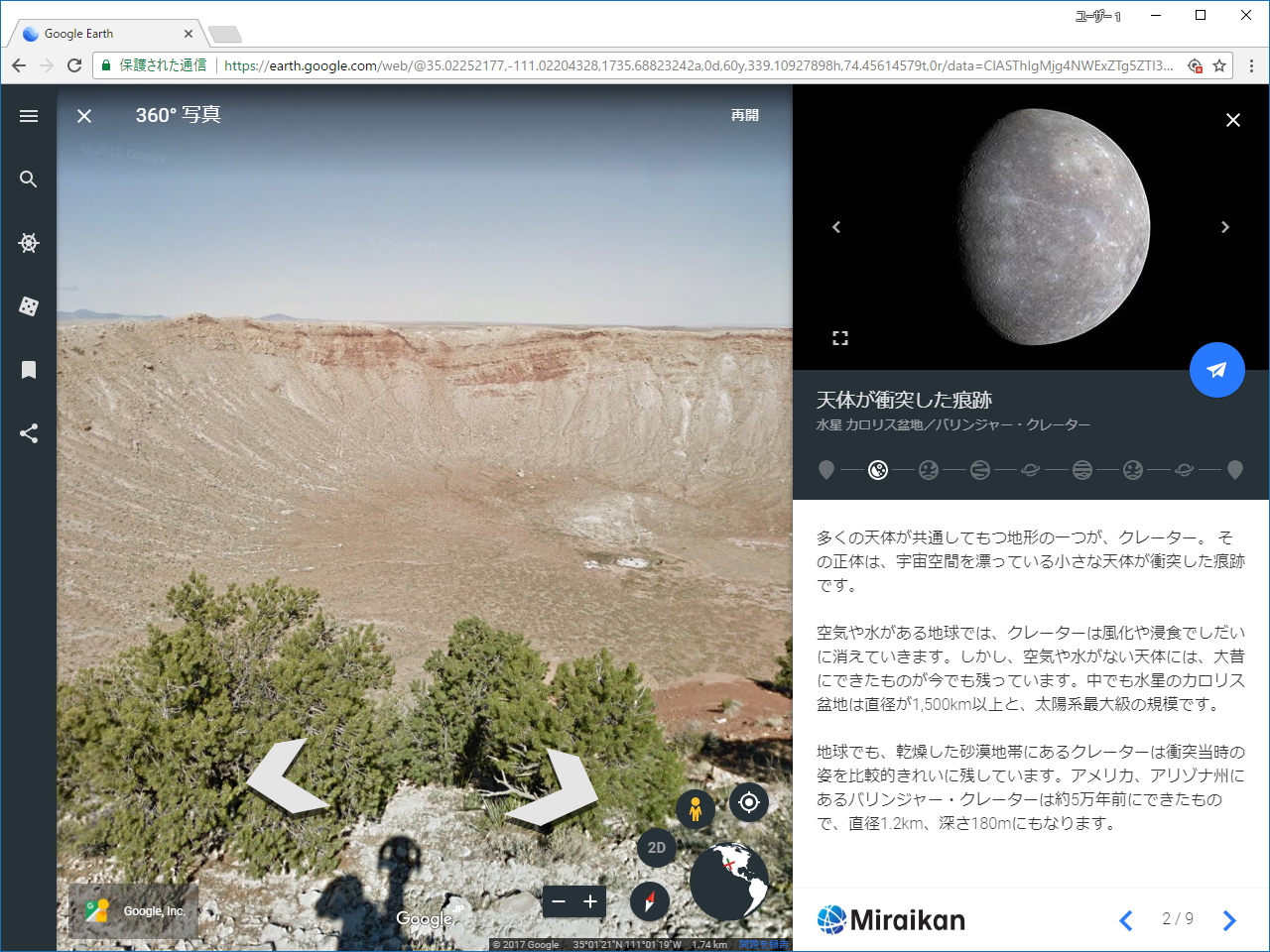This screenshot has width=1270, height=952.
Task: Go to the previous story page arrow
Action: 1126,920
